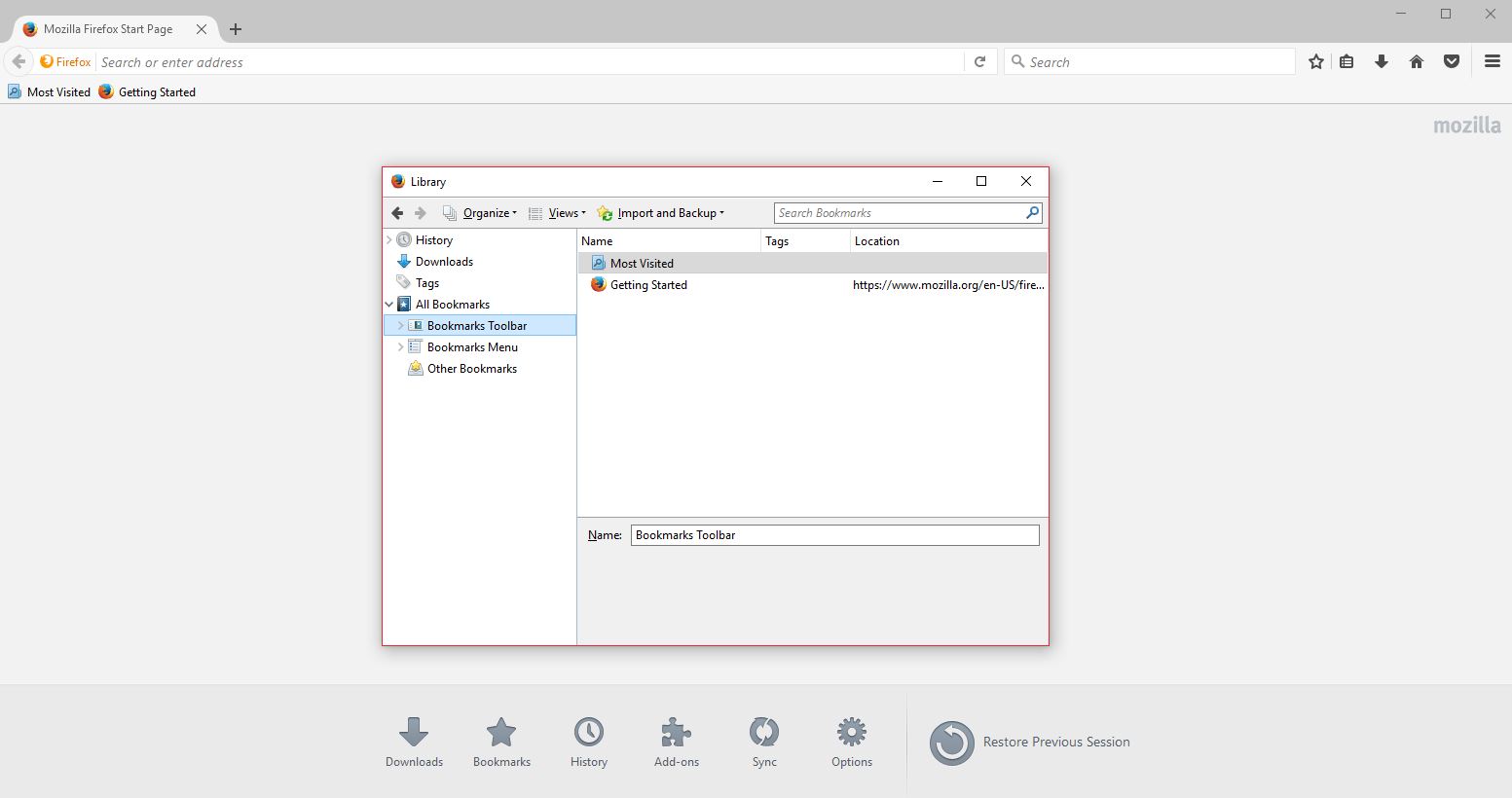Click Restore Previous Session button

1030,742
